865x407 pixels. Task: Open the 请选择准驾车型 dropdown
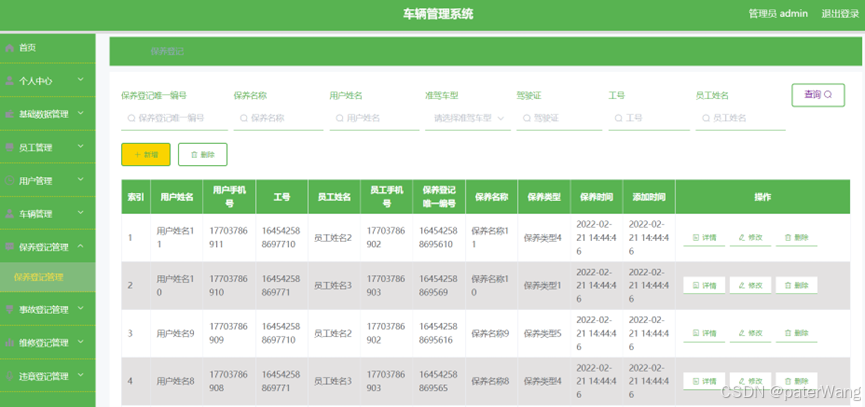pos(468,118)
